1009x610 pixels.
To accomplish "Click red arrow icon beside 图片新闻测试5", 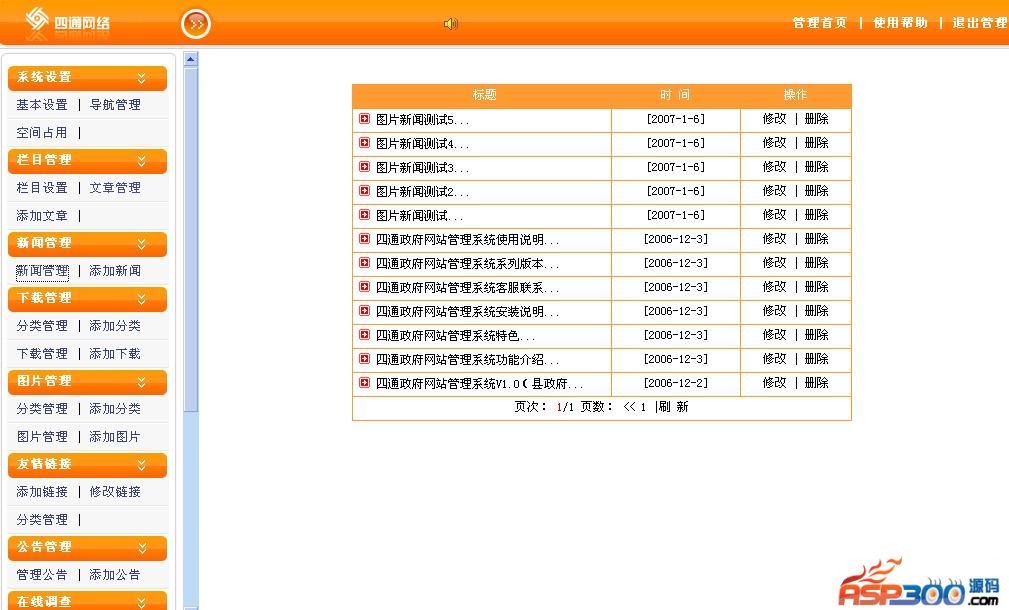I will (x=364, y=118).
